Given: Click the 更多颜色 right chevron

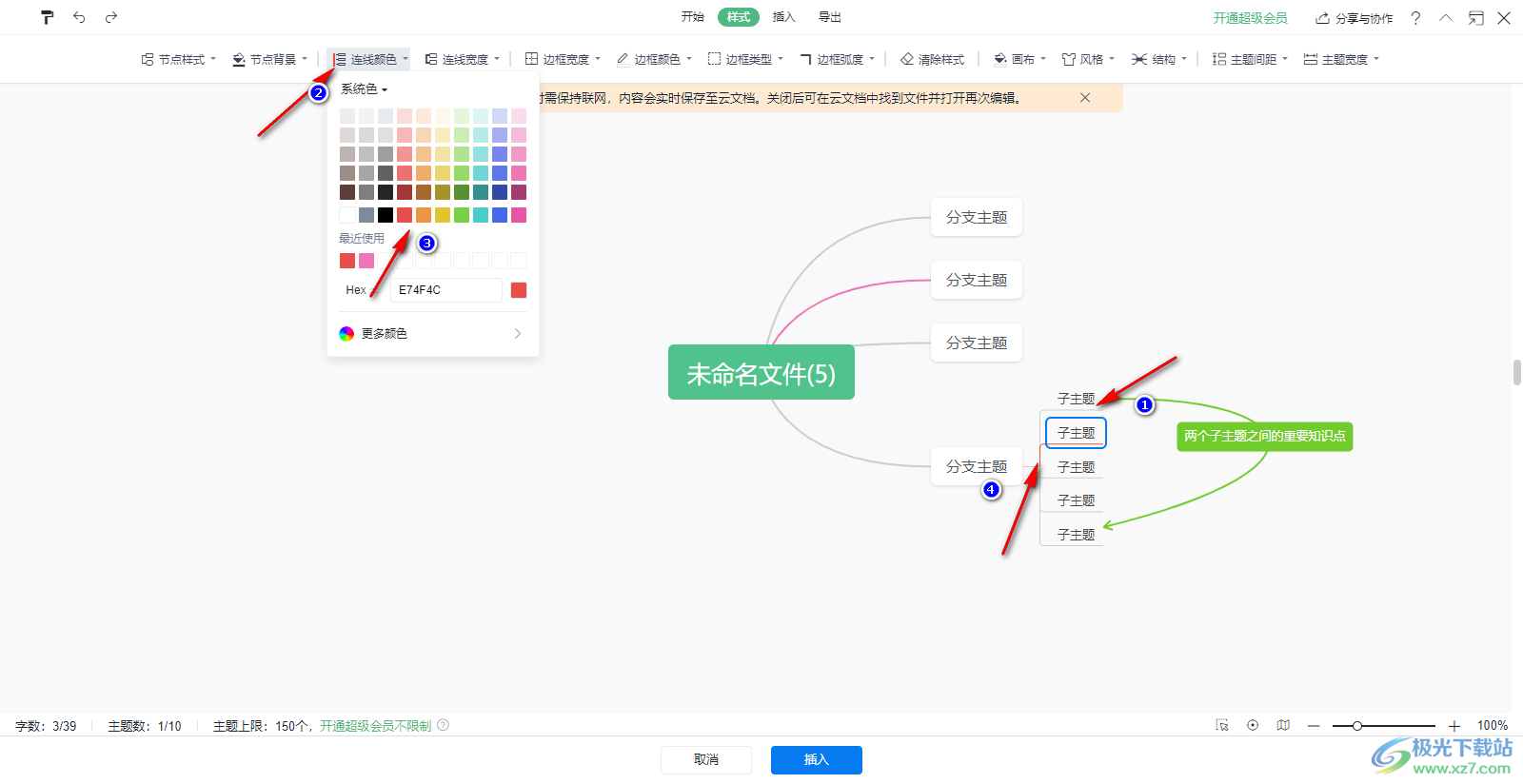Looking at the screenshot, I should (518, 333).
